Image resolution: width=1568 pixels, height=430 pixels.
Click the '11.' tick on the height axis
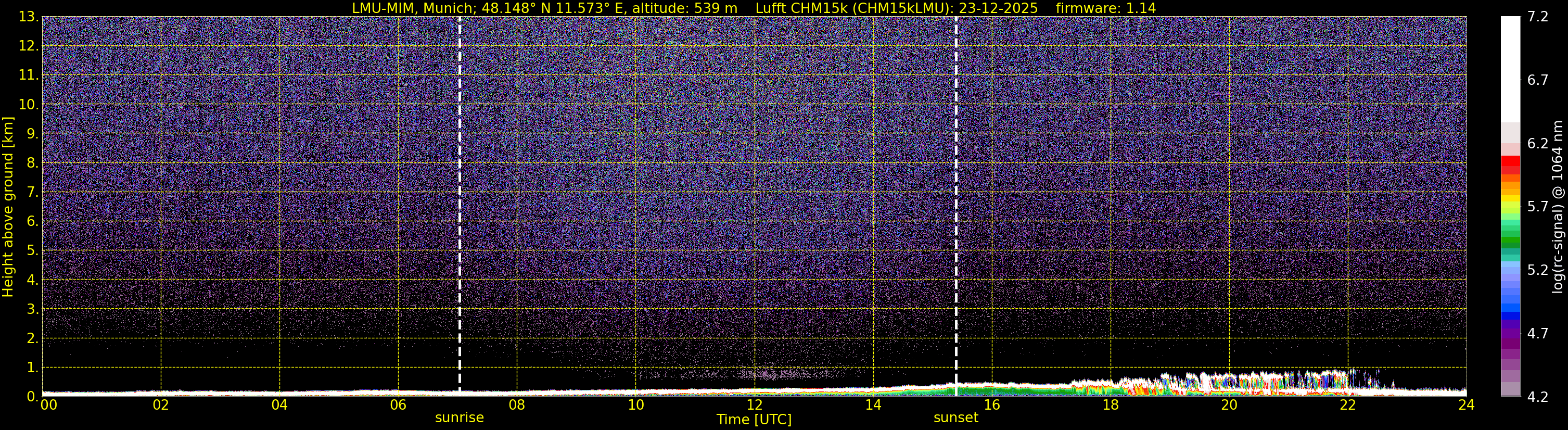coord(29,75)
